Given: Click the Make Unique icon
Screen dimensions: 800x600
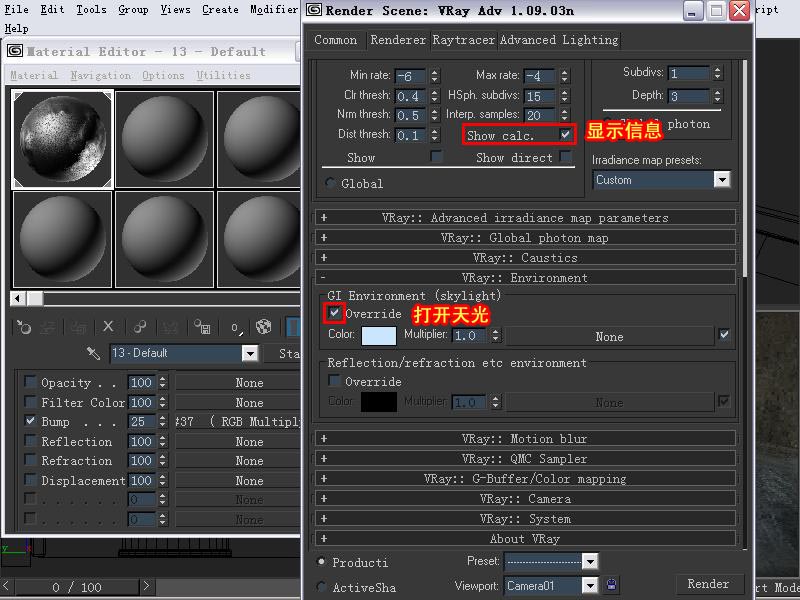Looking at the screenshot, I should 169,327.
